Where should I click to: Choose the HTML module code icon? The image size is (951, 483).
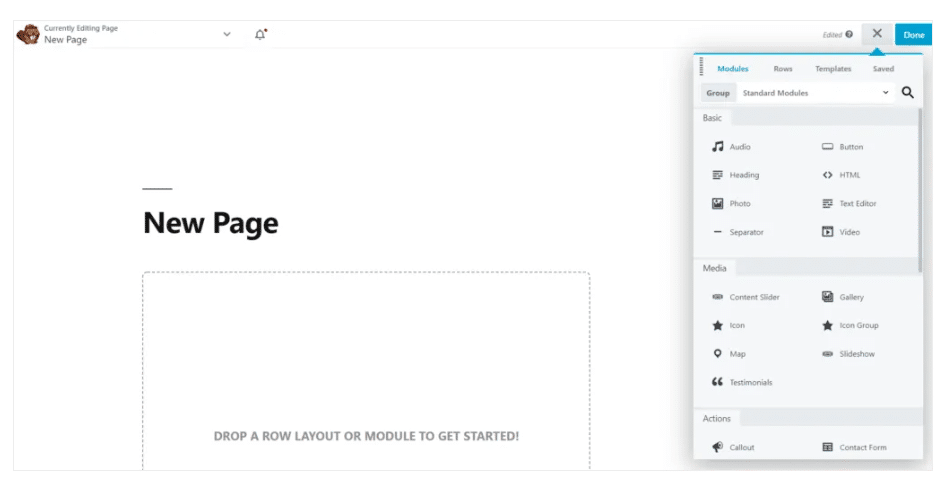click(827, 175)
